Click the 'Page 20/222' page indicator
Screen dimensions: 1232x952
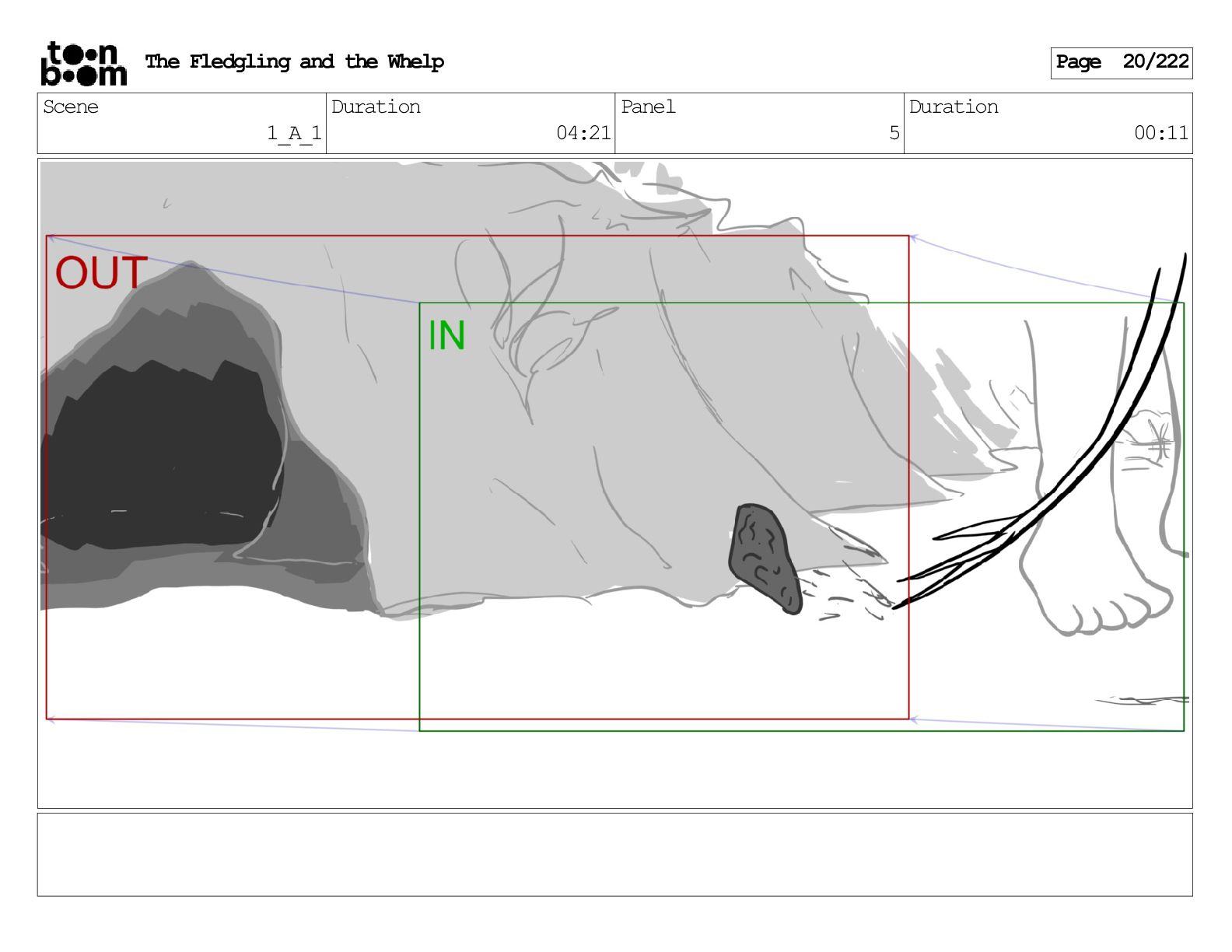[x=1122, y=62]
